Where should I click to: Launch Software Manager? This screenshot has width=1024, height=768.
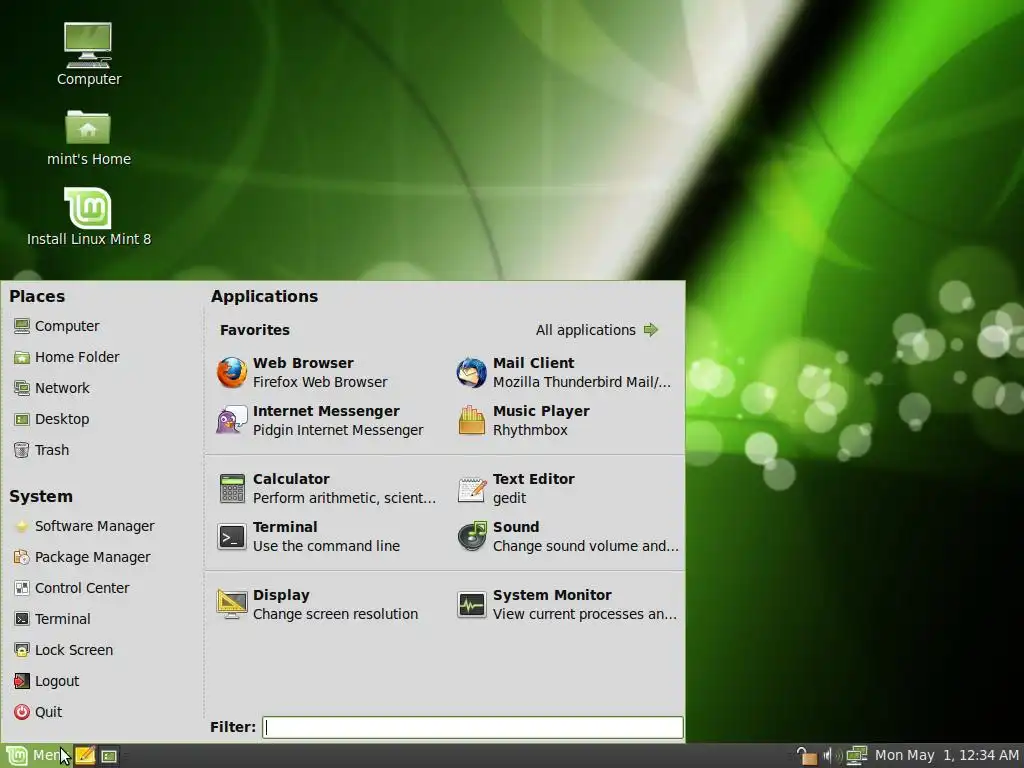84,526
